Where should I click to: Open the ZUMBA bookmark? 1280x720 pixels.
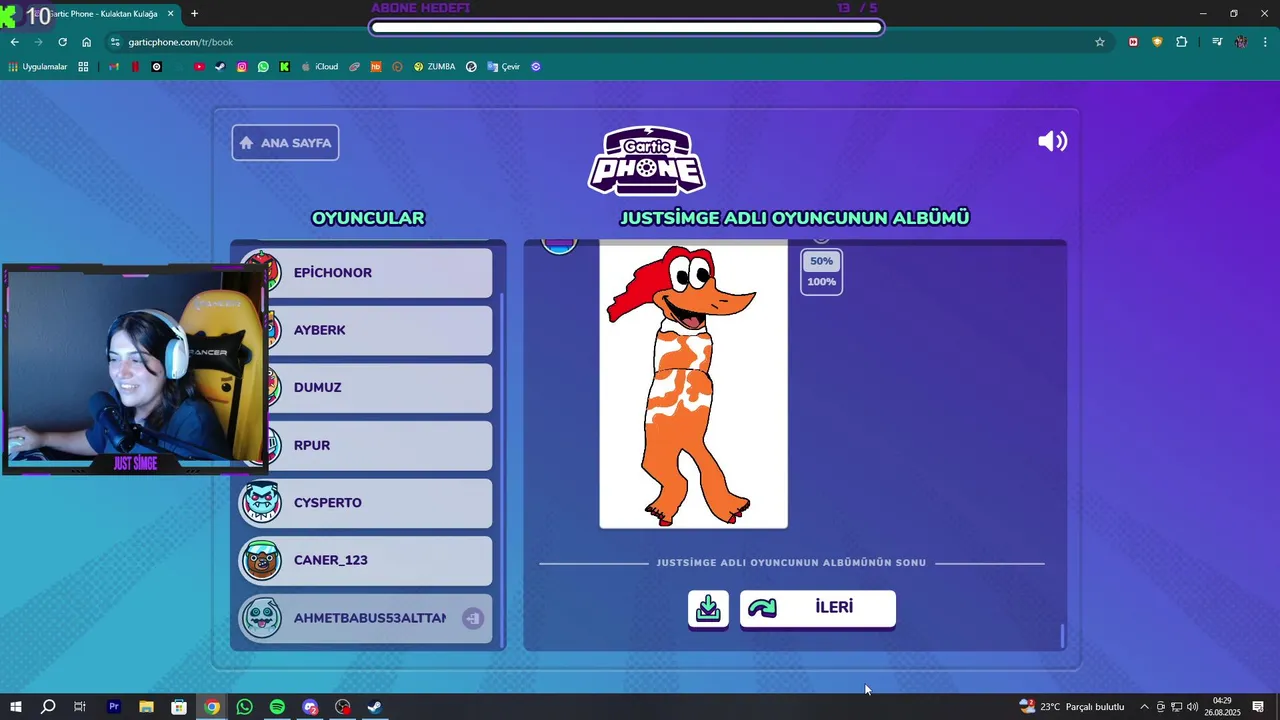pyautogui.click(x=434, y=67)
